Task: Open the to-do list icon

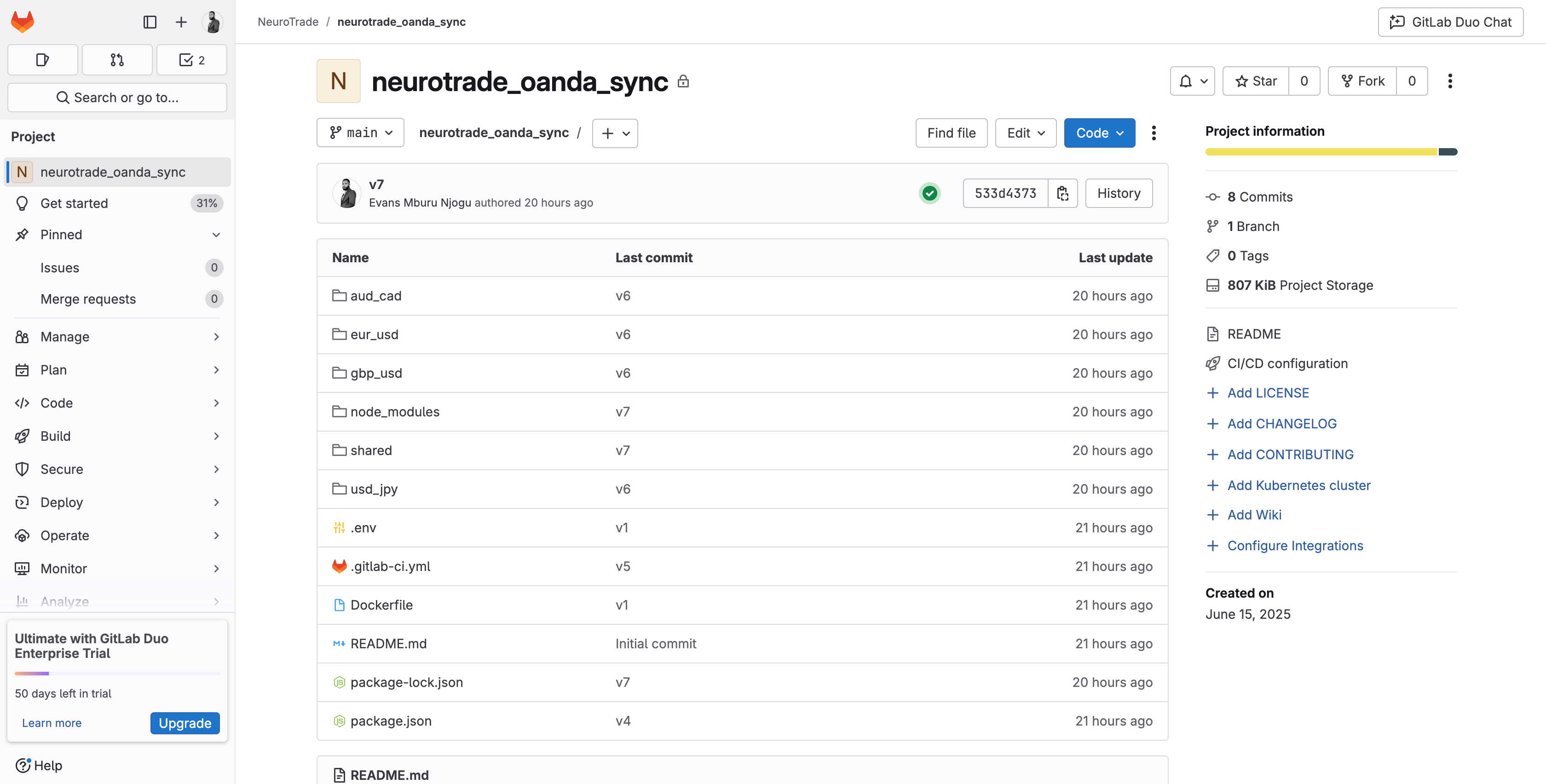Action: (x=191, y=60)
